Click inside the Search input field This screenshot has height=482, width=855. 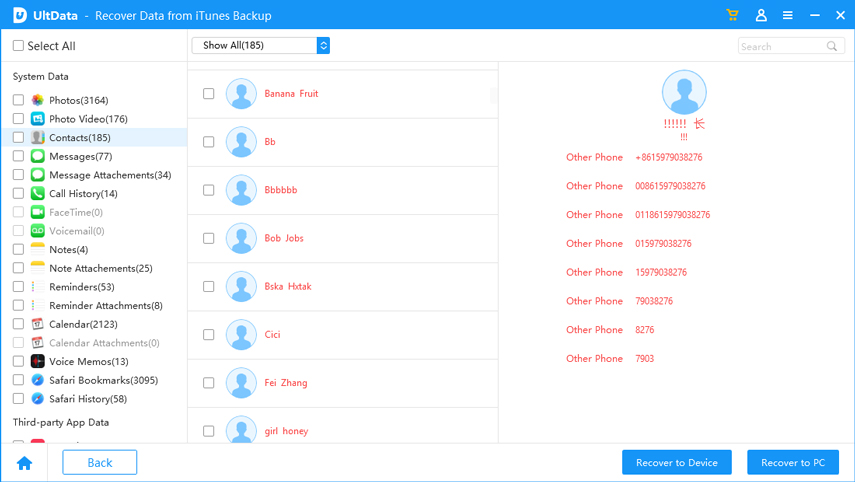point(782,46)
